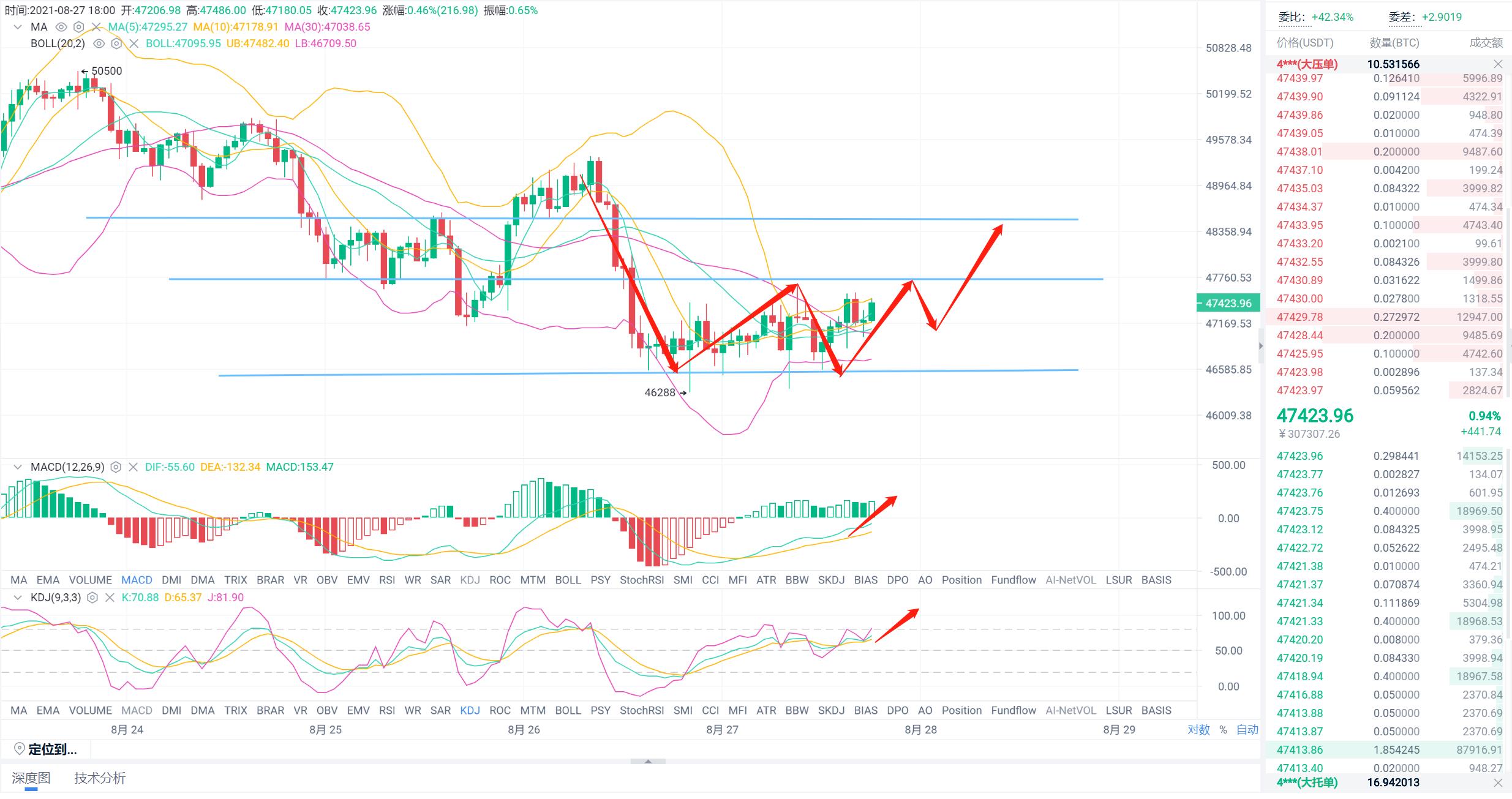Select StochRSI in MACD indicator row
The image size is (1512, 799).
641,580
